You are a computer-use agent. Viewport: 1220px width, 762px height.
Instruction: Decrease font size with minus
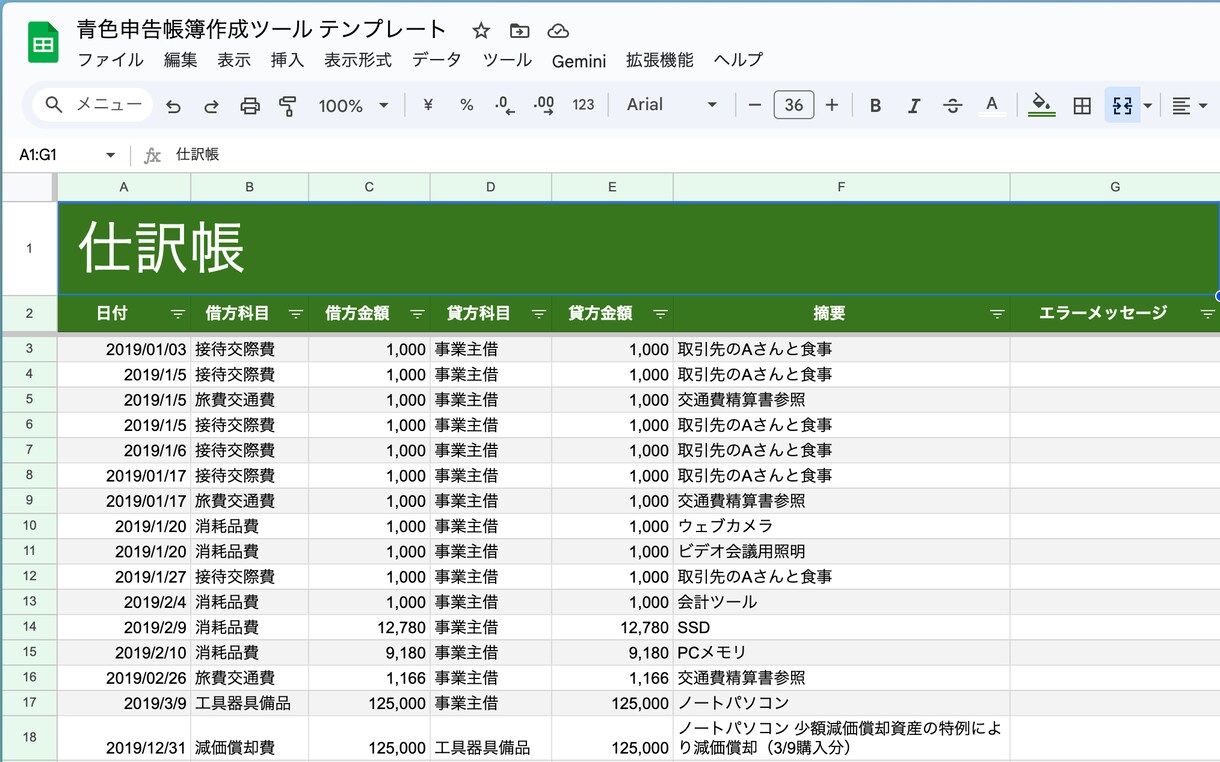[x=755, y=105]
